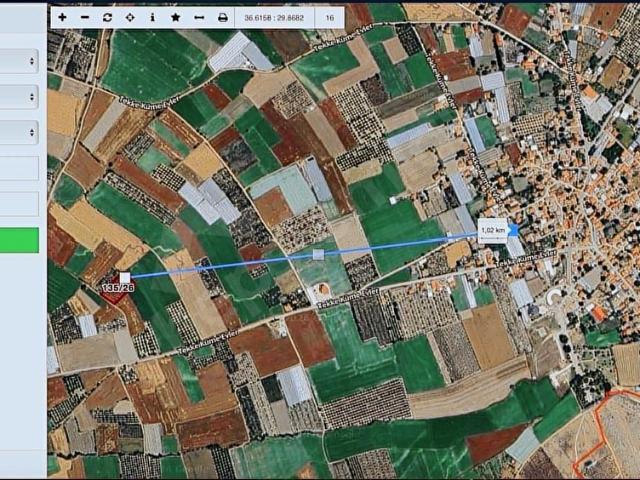
Task: Click the white start handle of the measurement line
Action: (125, 278)
